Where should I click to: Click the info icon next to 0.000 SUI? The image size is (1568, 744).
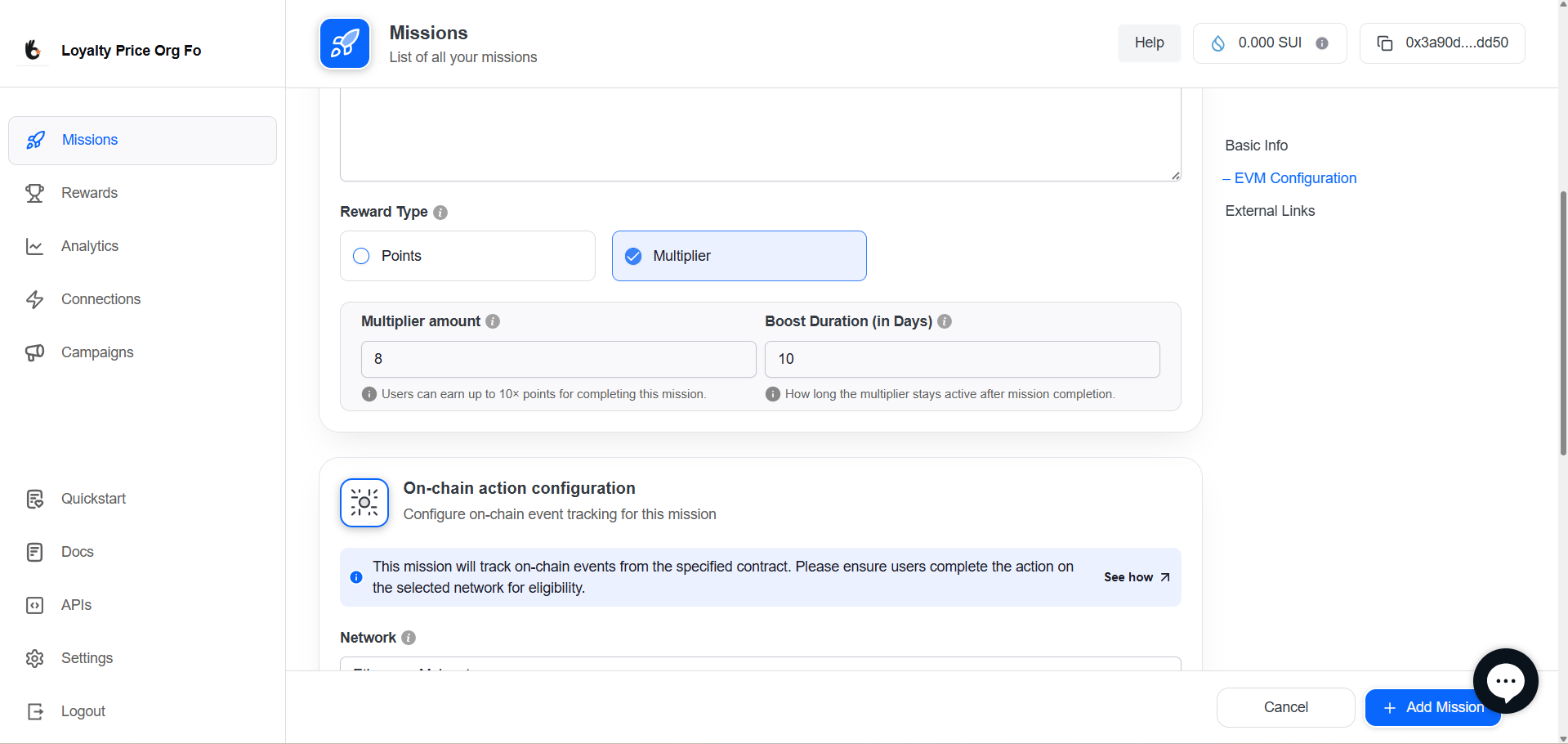pos(1322,43)
